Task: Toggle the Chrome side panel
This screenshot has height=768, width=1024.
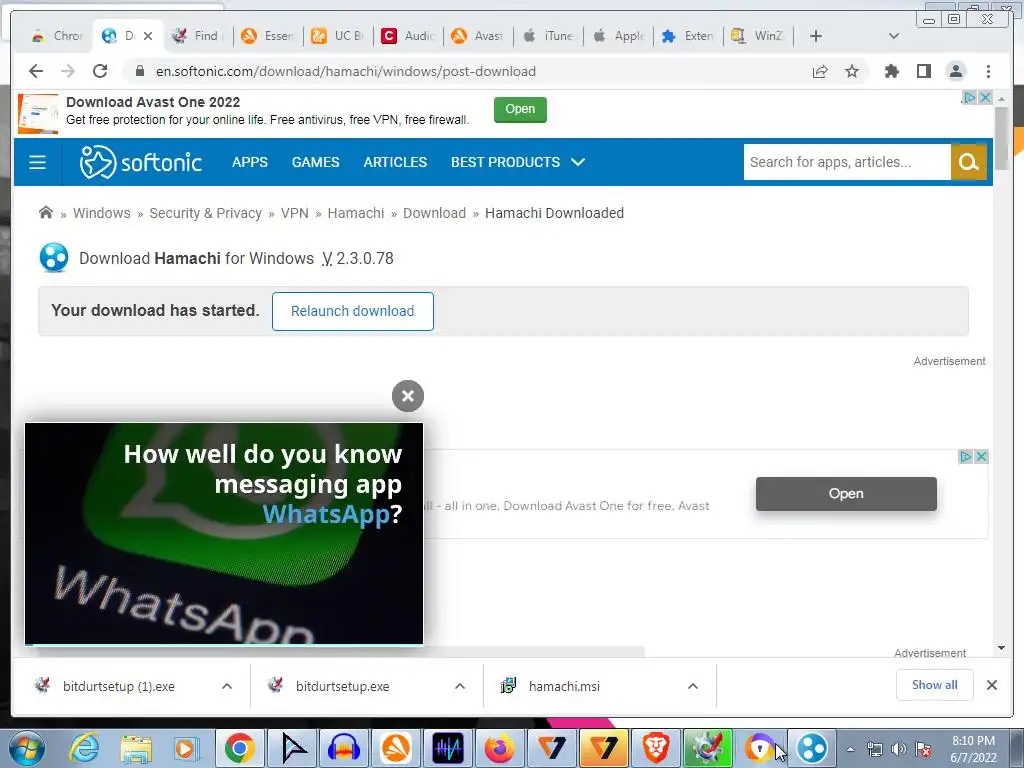Action: 923,71
